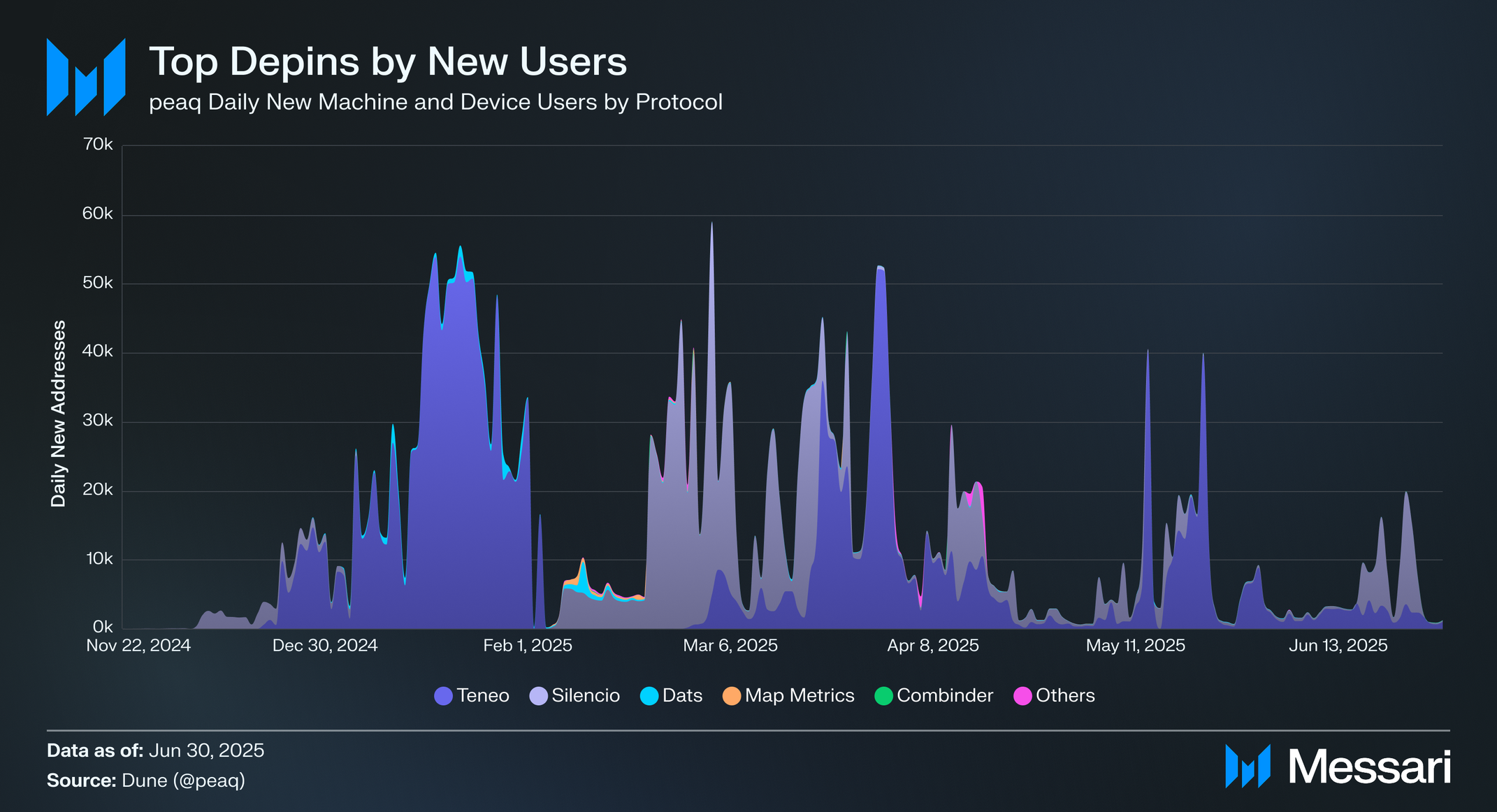This screenshot has width=1497, height=812.
Task: Click the Daily New Addresses axis title
Action: point(59,413)
